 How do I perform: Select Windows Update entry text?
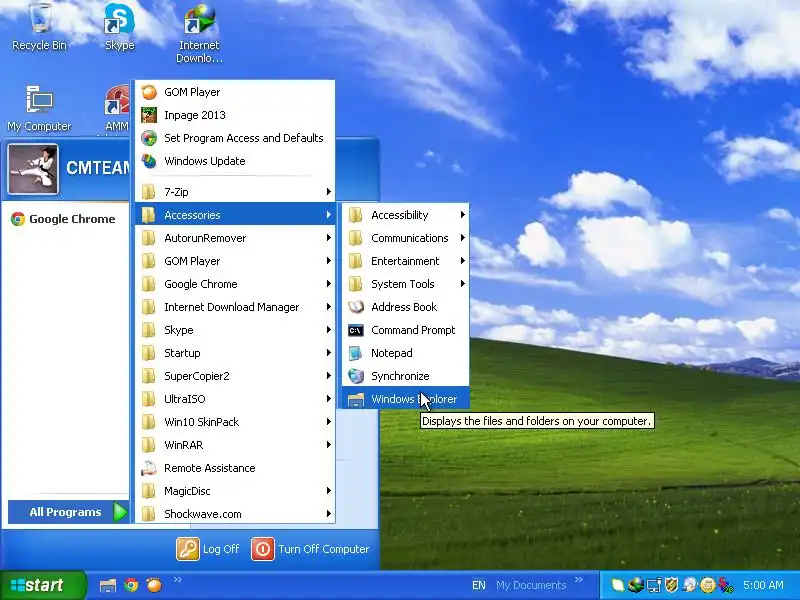205,161
